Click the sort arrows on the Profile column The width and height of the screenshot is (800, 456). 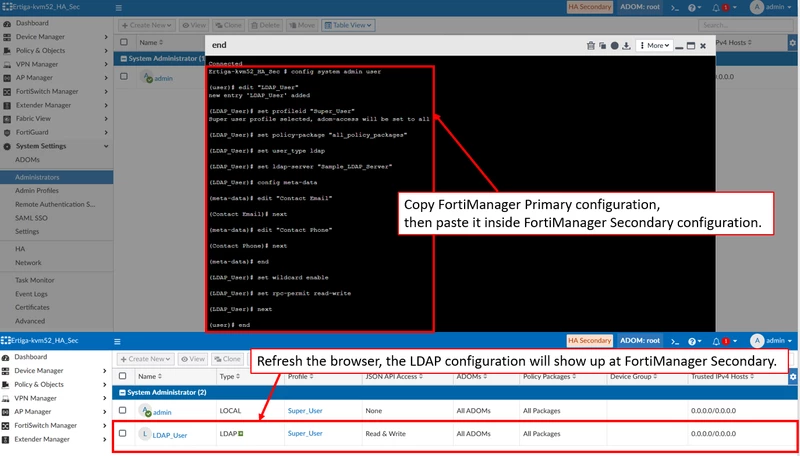point(311,376)
